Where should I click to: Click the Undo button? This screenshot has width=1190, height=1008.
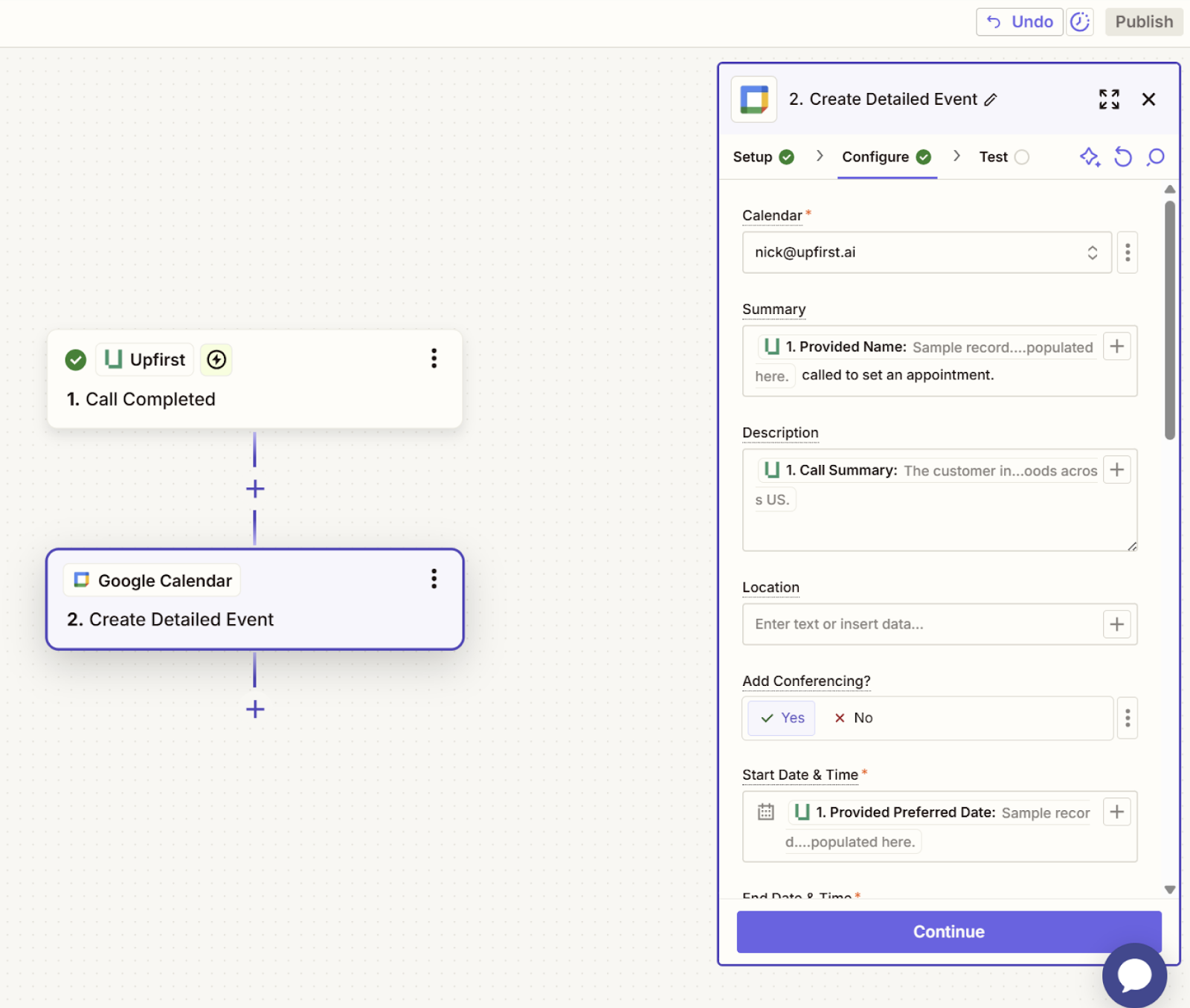coord(1019,22)
